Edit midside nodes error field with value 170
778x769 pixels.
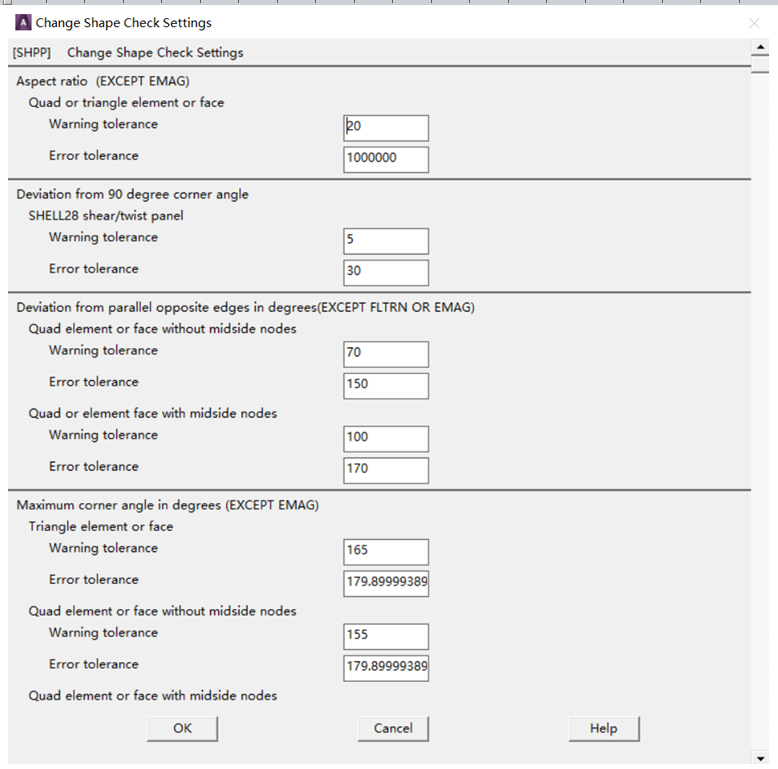click(x=386, y=470)
